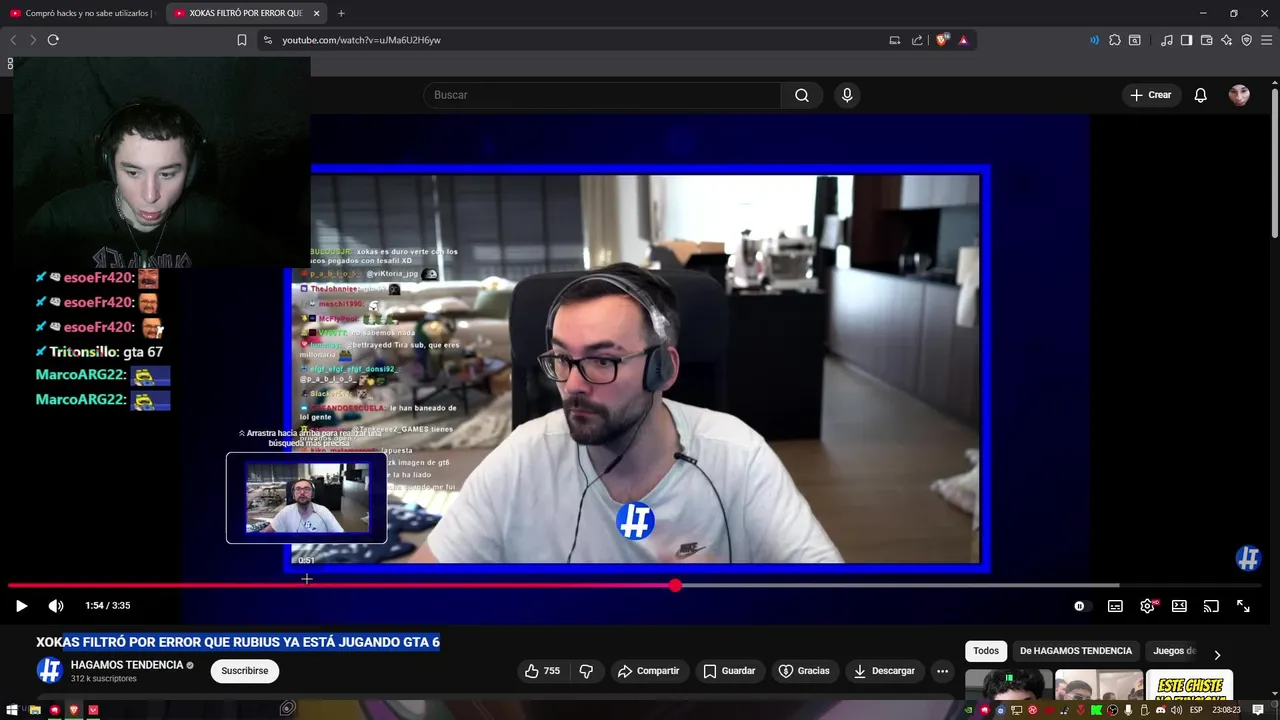Switch the ESP keyboard language indicator
This screenshot has width=1280, height=720.
point(1196,710)
